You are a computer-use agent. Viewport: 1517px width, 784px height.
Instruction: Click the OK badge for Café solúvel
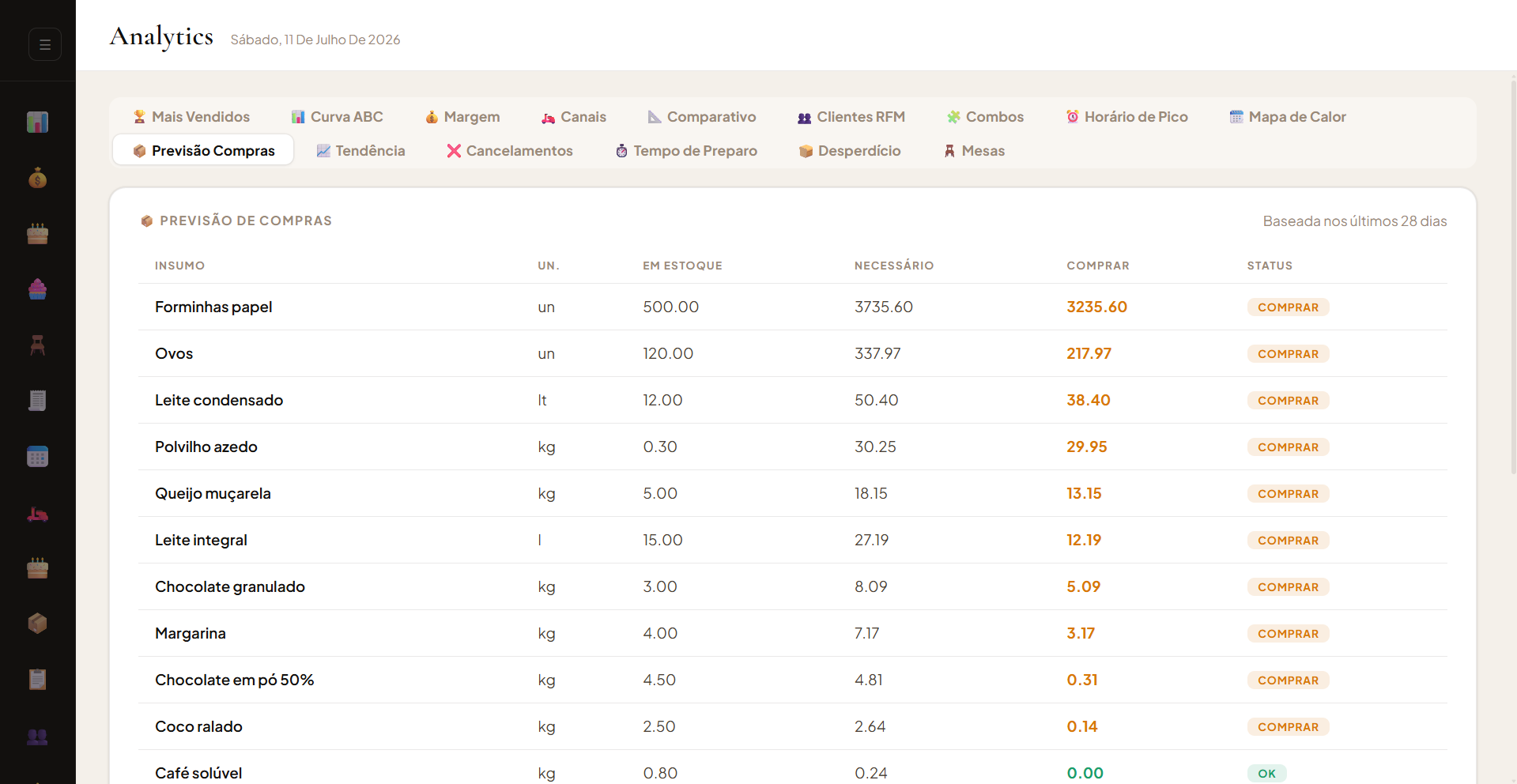pos(1266,774)
